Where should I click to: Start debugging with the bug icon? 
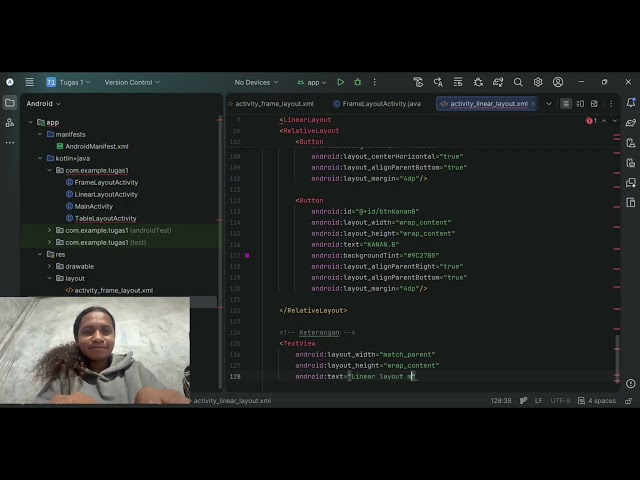tap(358, 82)
